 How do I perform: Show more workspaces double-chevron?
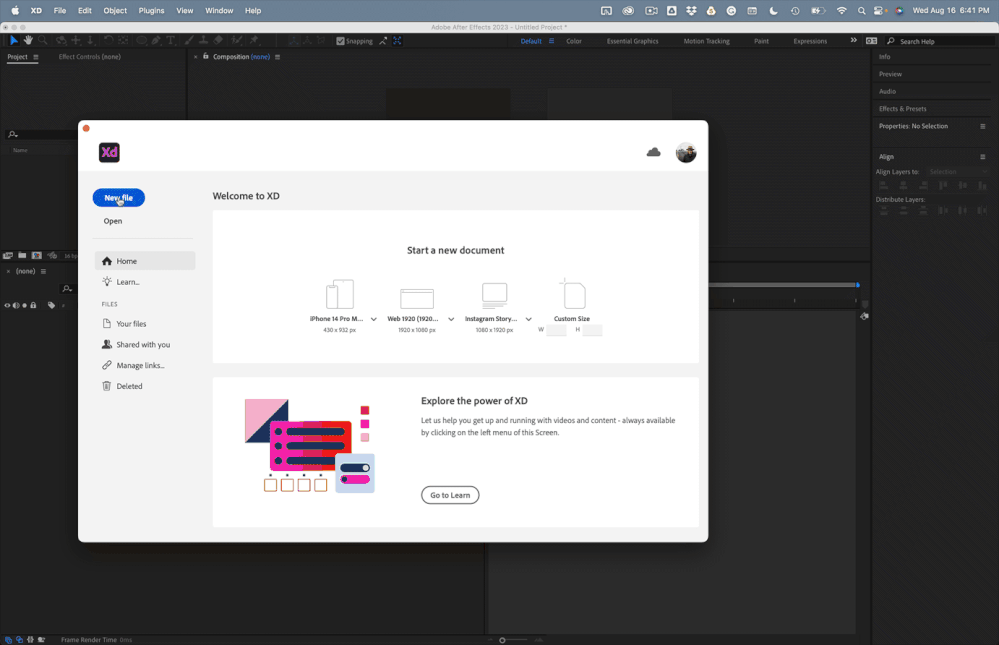[x=853, y=40]
